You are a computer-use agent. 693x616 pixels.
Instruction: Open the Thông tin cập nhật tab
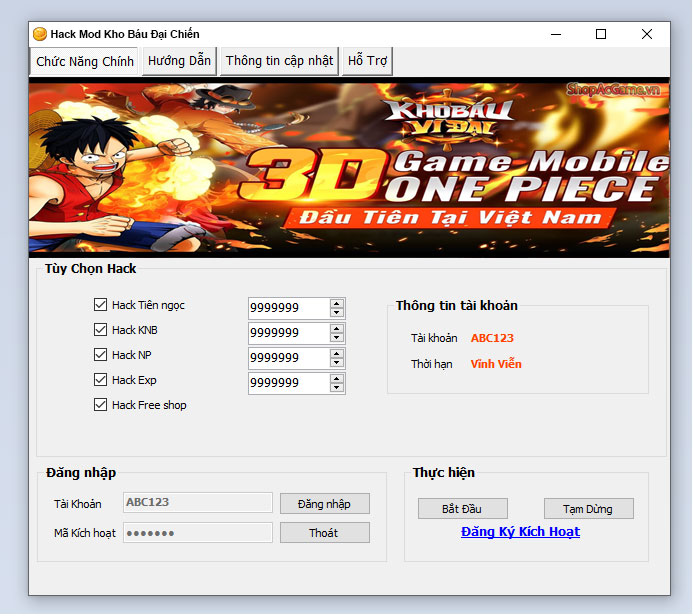tap(279, 61)
